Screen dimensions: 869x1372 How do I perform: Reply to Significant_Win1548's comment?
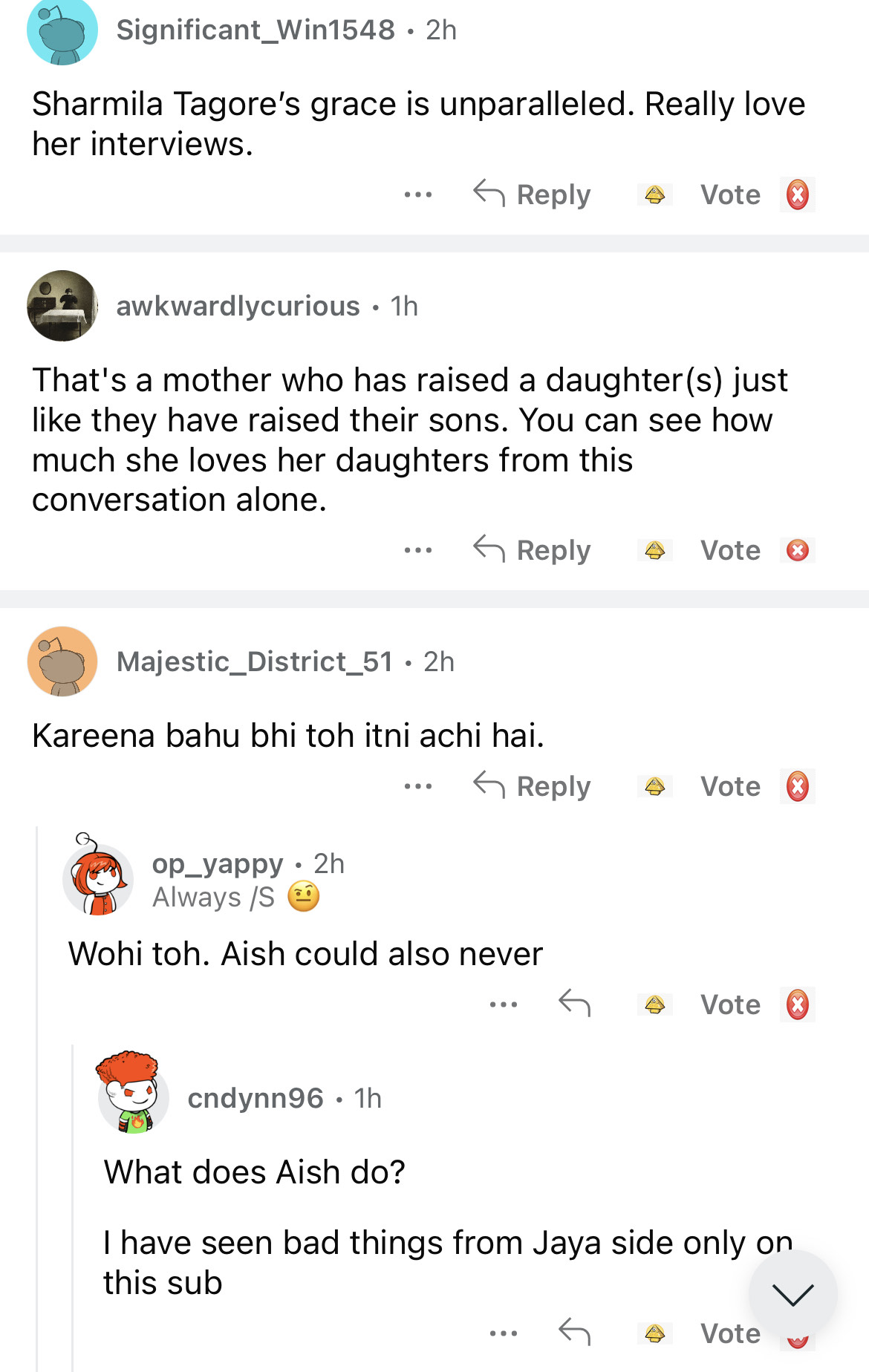coord(533,195)
